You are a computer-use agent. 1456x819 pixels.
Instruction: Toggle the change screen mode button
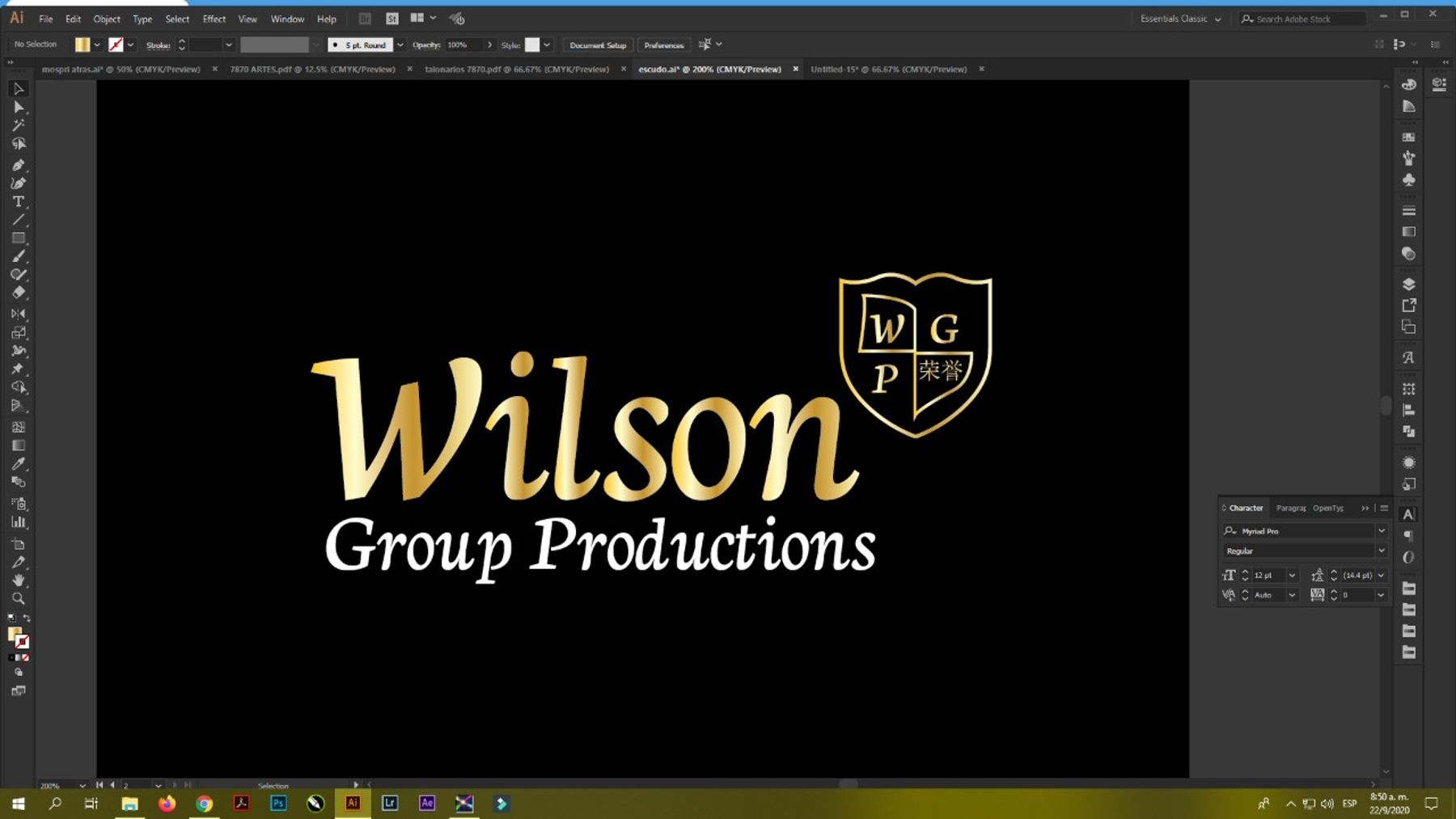[x=18, y=690]
